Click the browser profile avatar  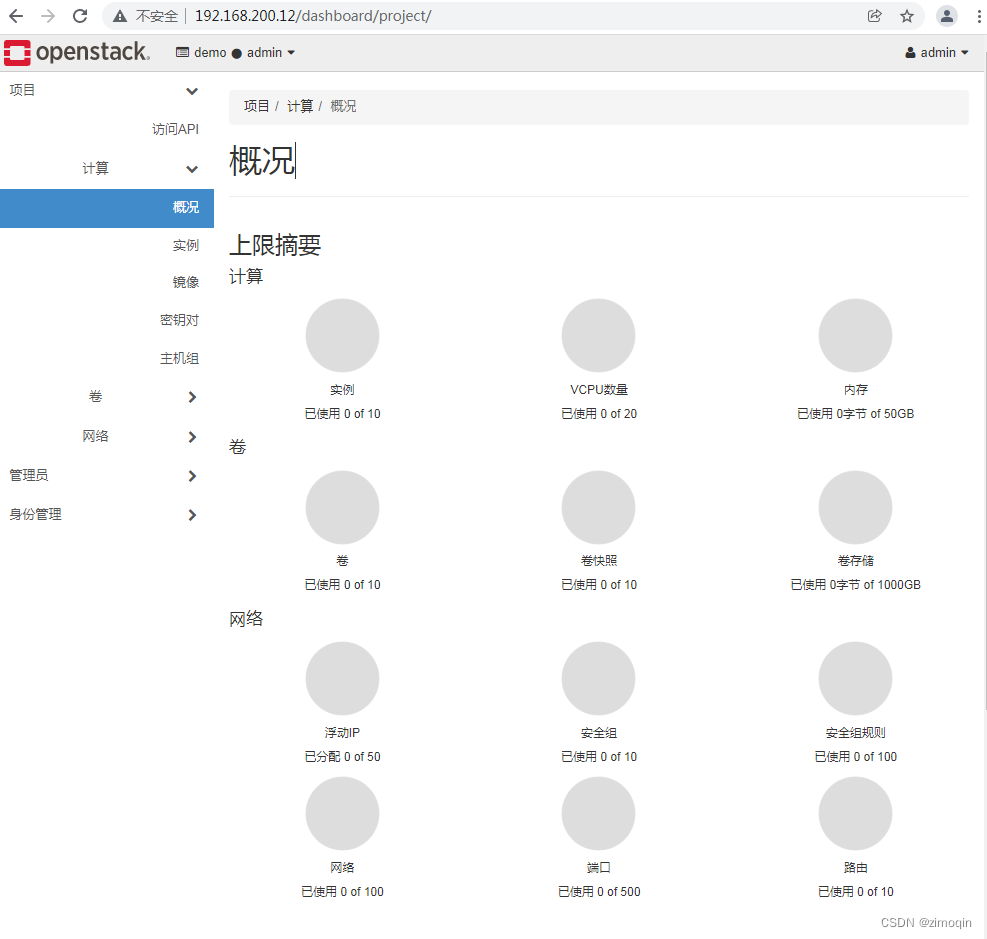946,16
